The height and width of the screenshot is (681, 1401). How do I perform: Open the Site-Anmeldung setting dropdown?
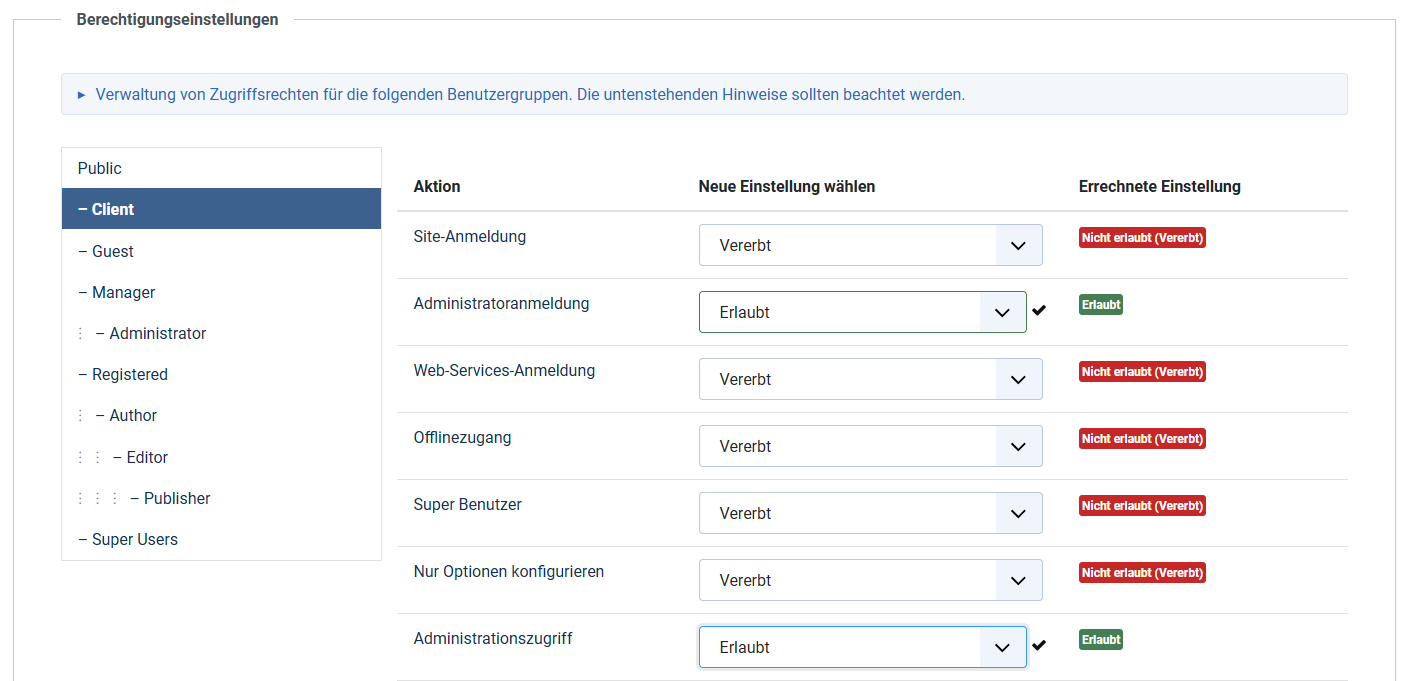click(x=870, y=245)
